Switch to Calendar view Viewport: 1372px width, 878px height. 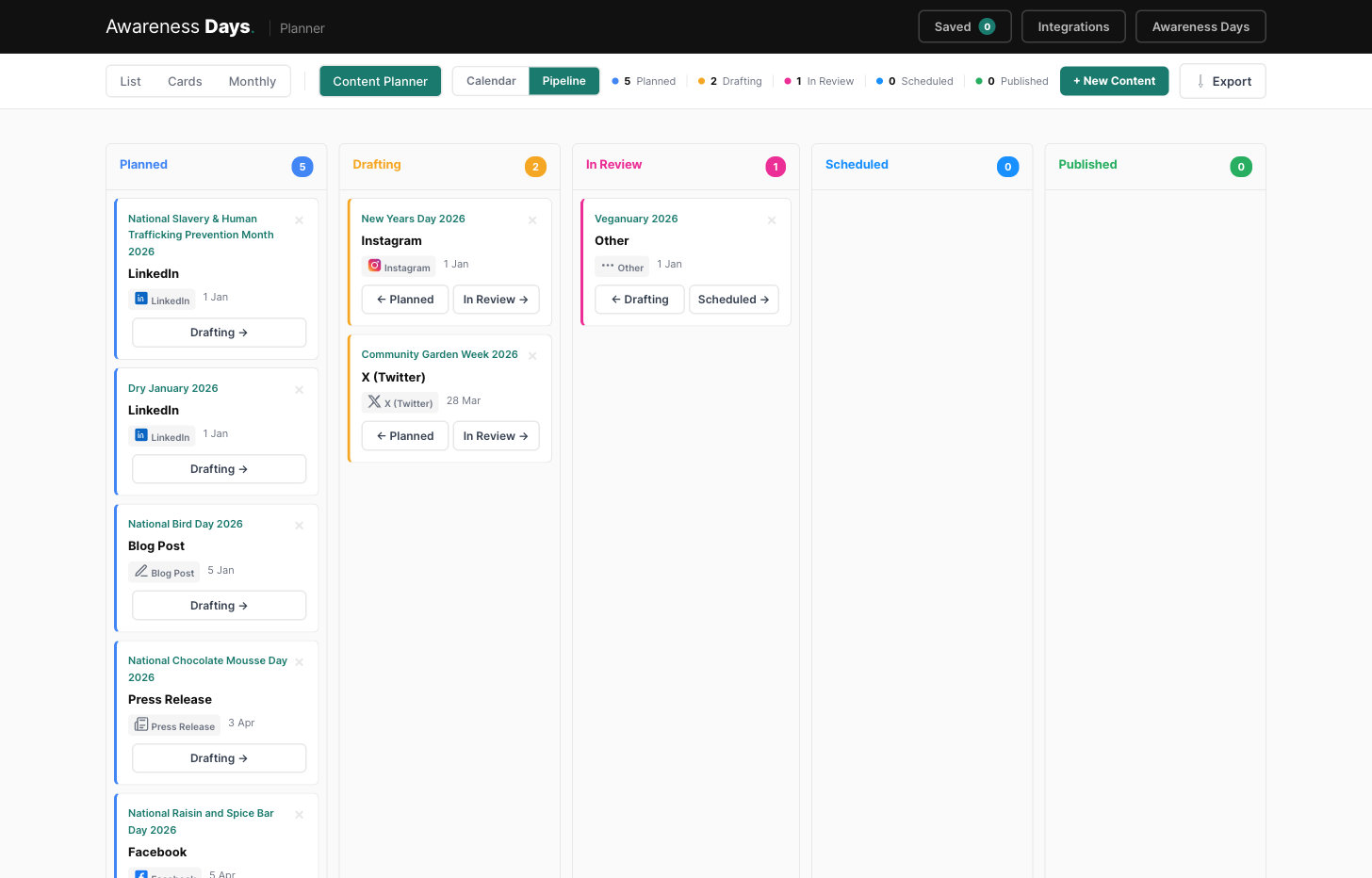pyautogui.click(x=491, y=81)
